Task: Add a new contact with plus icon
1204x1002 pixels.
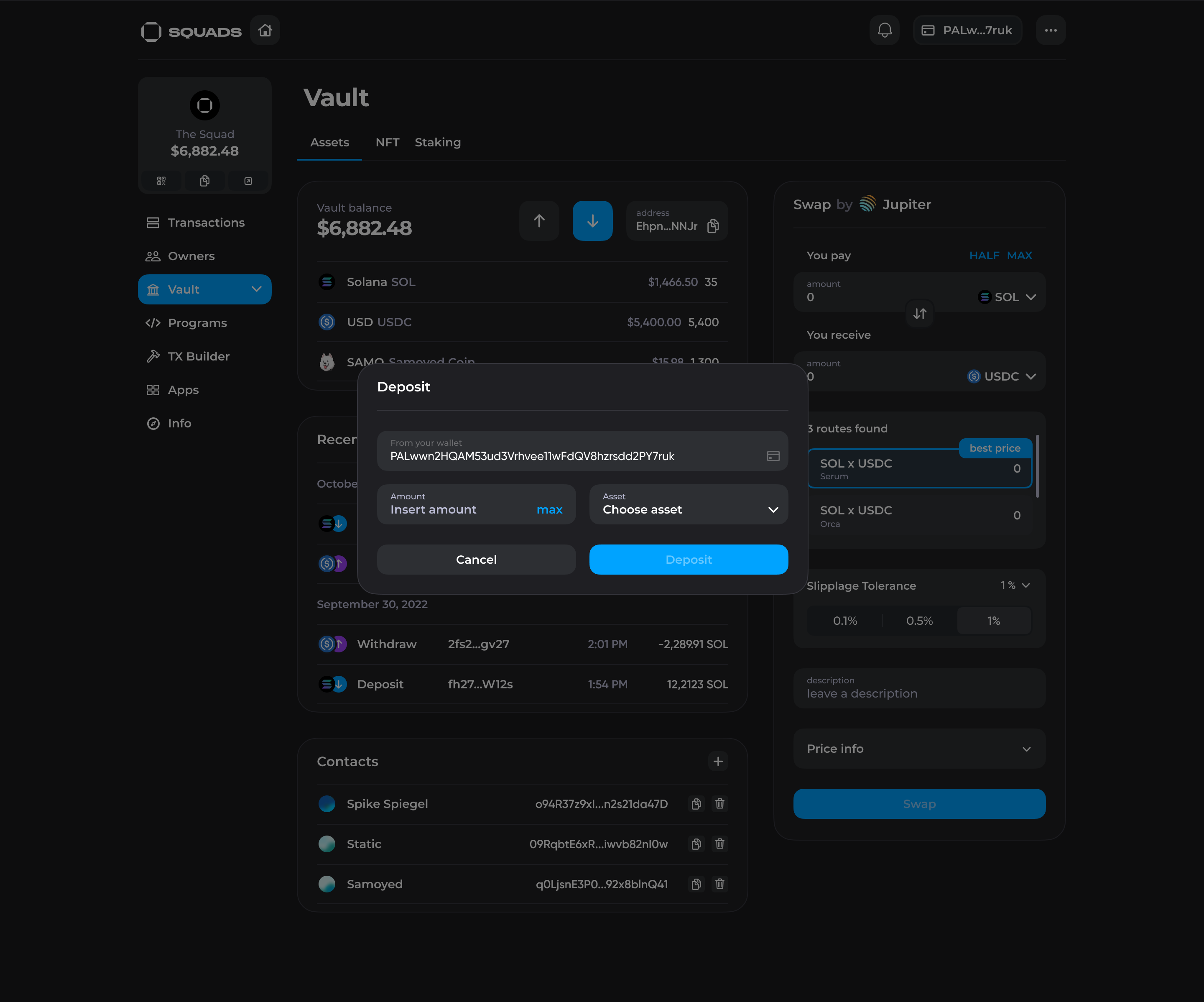Action: tap(718, 762)
